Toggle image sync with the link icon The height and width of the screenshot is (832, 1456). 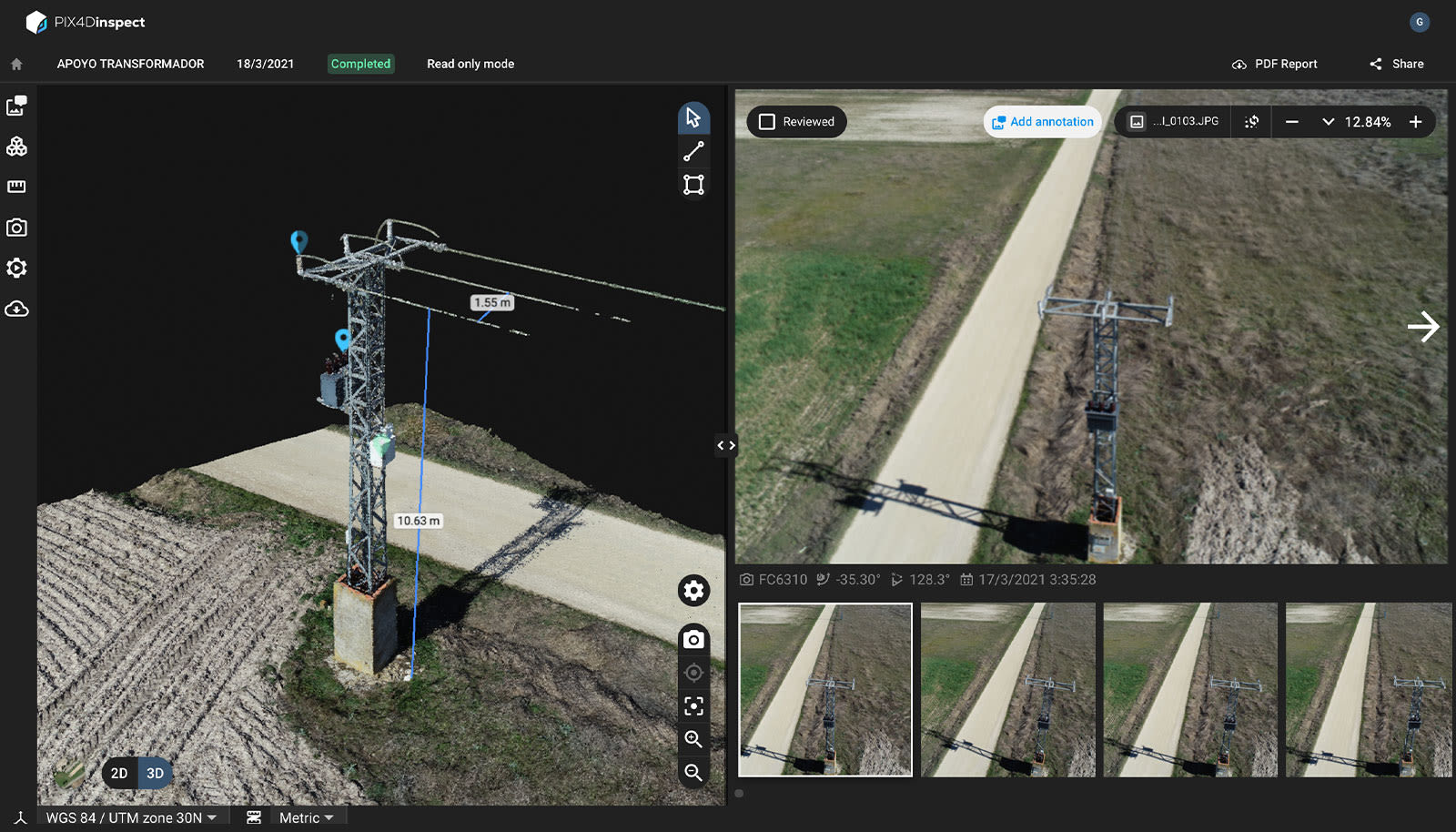(1250, 121)
